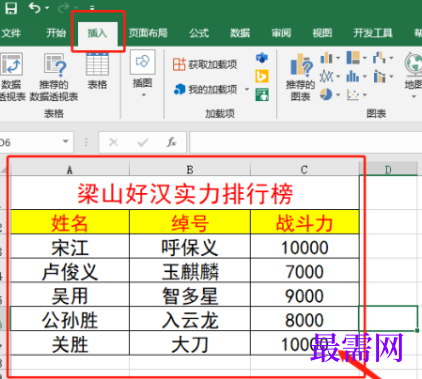This screenshot has height=379, width=422.
Task: Select the 绰号 header cell
Action: 190,222
